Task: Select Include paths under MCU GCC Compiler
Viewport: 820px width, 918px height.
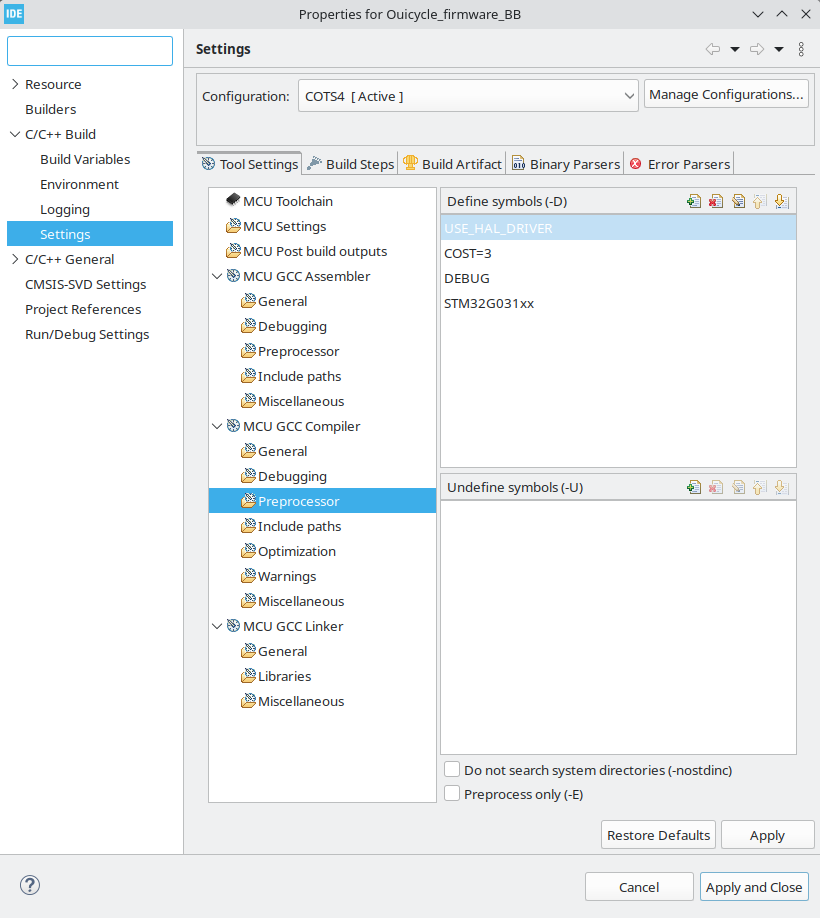Action: (299, 527)
